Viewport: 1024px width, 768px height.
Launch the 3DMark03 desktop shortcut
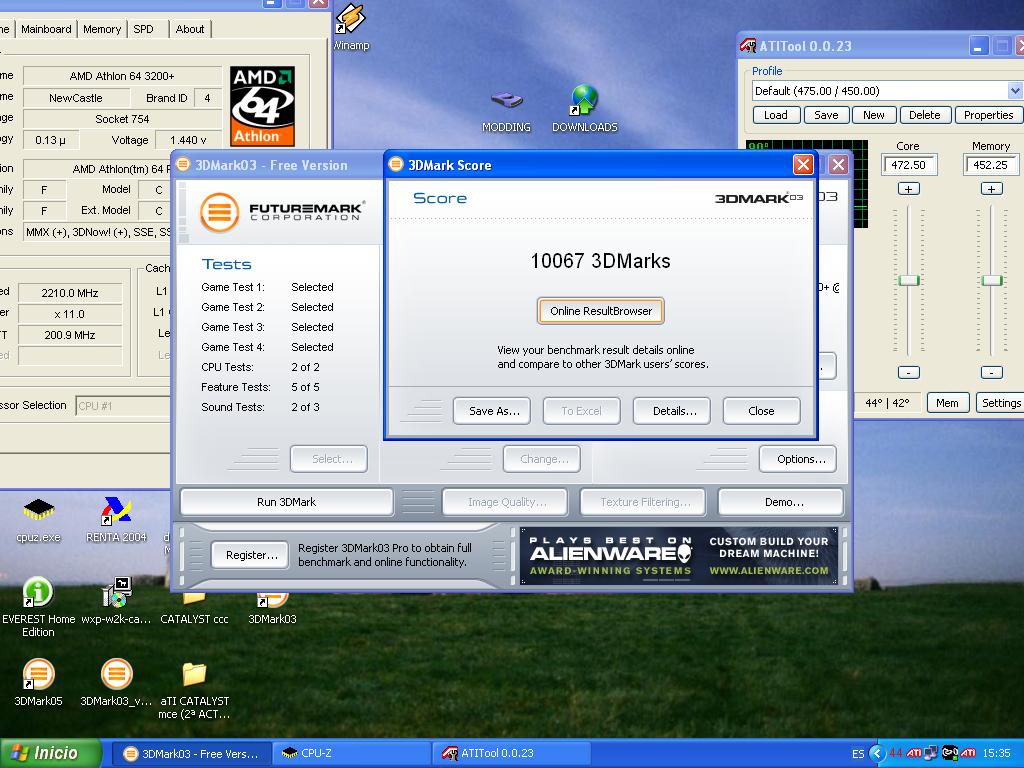[272, 607]
